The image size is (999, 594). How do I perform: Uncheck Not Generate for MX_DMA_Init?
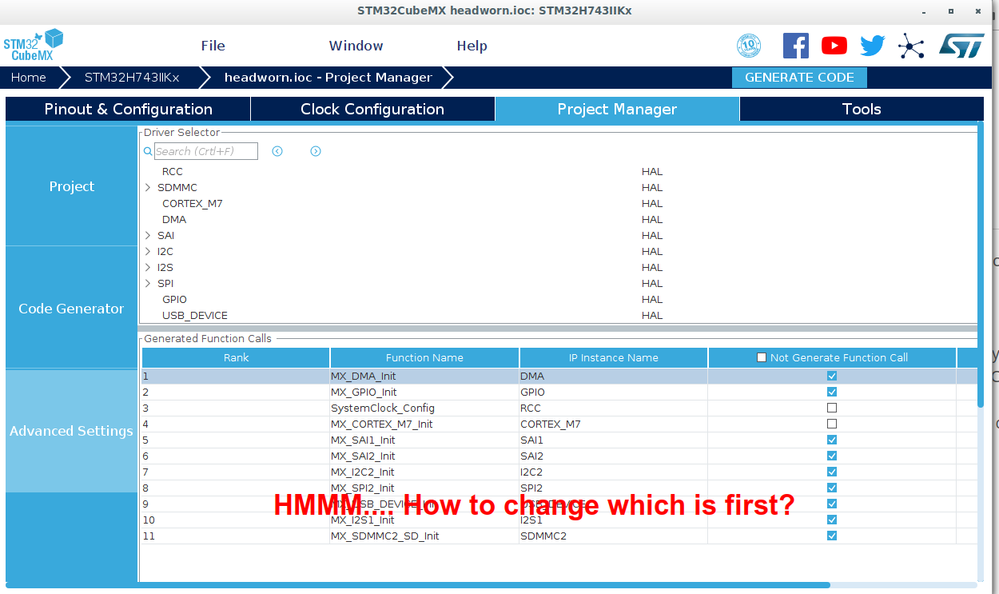pos(832,376)
